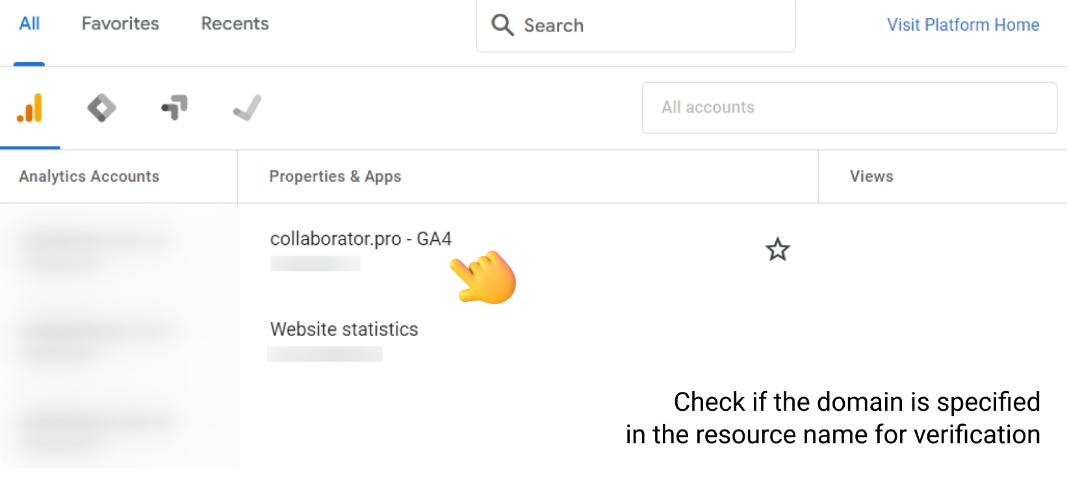The height and width of the screenshot is (491, 1069).
Task: Select the Google Analytics product icon
Action: (x=29, y=108)
